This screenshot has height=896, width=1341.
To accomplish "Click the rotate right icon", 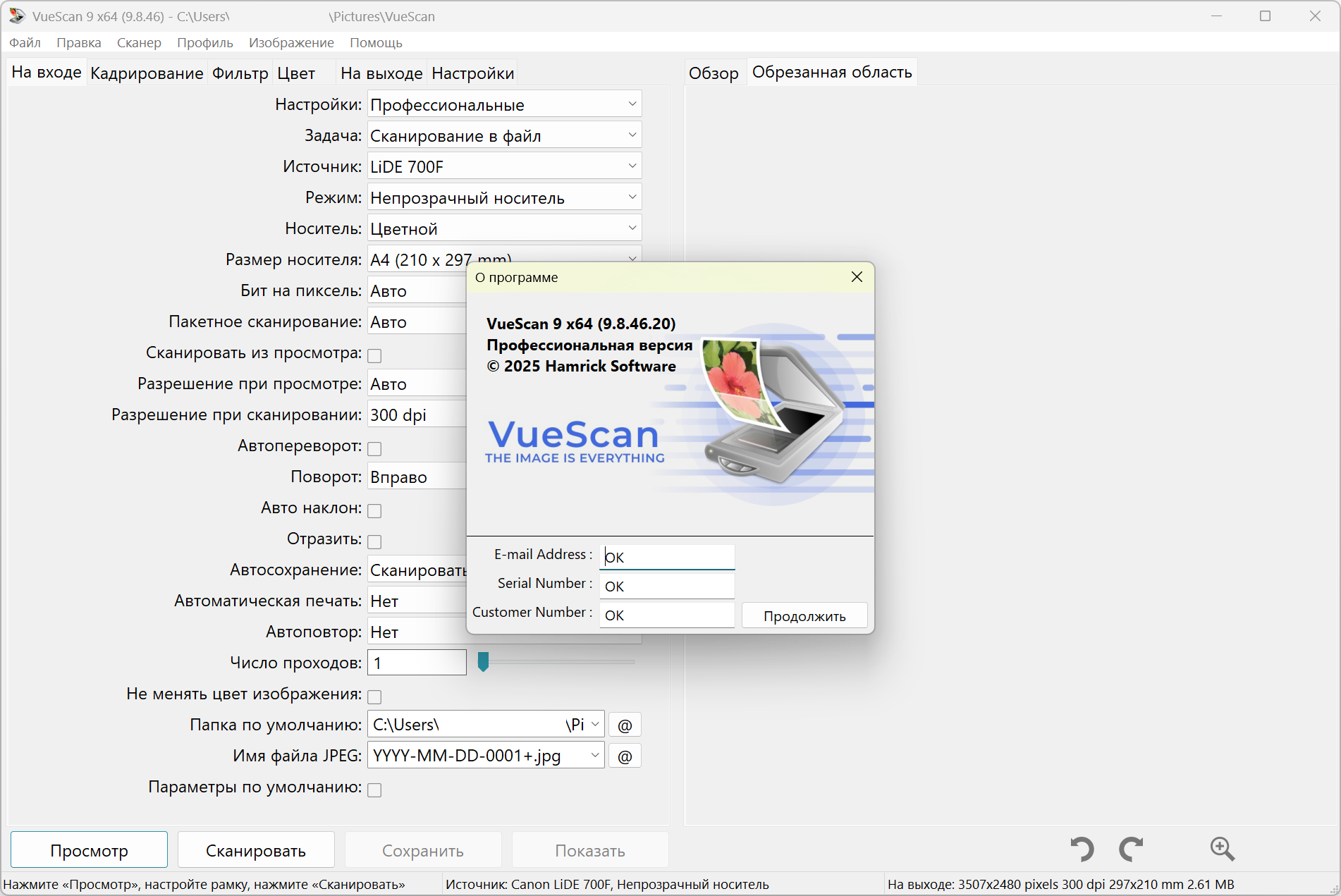I will [x=1131, y=849].
